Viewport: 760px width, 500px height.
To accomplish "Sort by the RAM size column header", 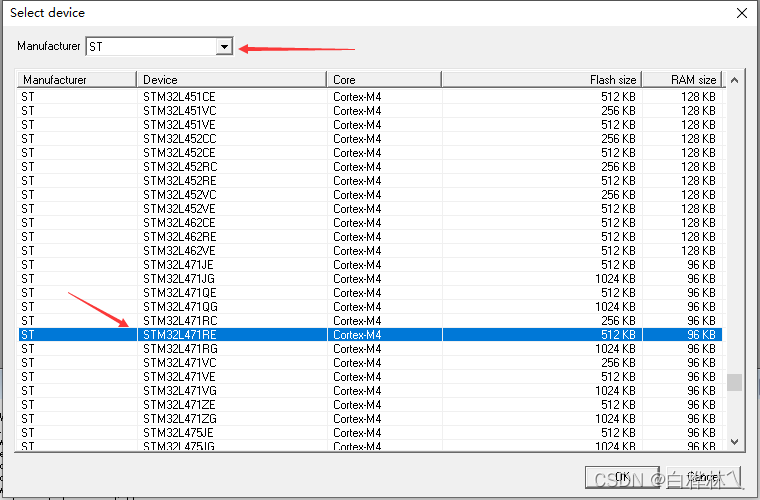I will click(x=682, y=79).
